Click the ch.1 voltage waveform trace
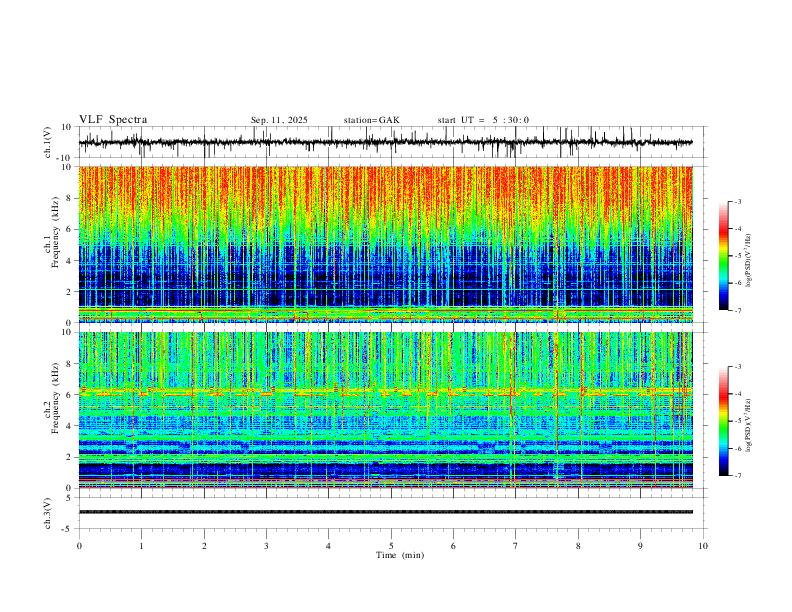 (x=385, y=142)
